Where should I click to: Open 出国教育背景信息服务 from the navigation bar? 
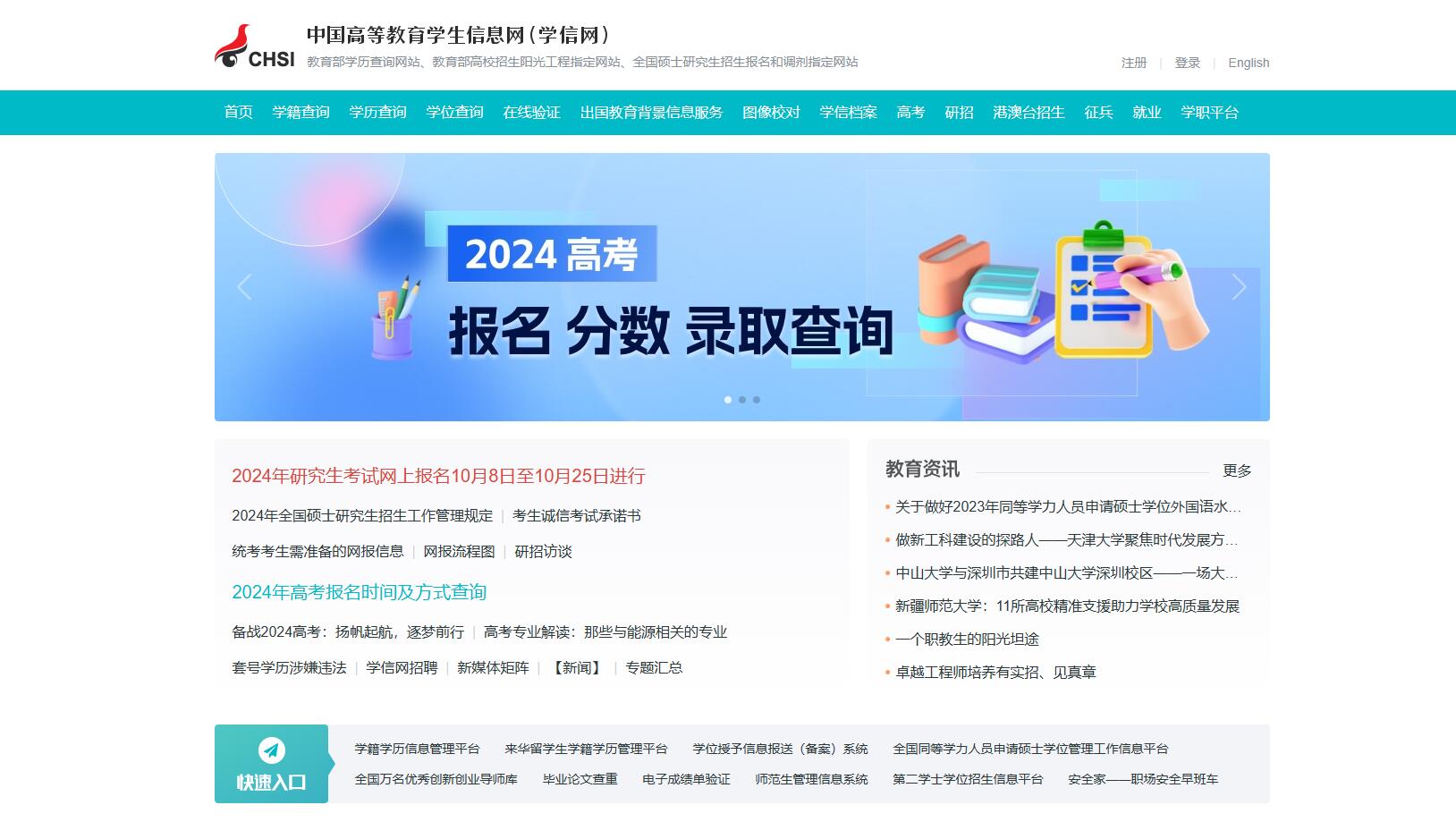click(651, 113)
